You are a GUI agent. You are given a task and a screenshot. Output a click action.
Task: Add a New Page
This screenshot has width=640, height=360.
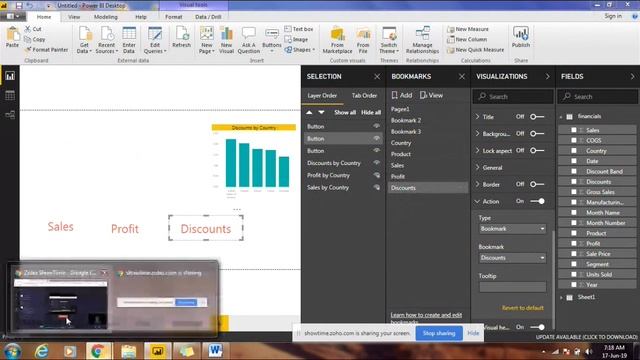tap(207, 40)
